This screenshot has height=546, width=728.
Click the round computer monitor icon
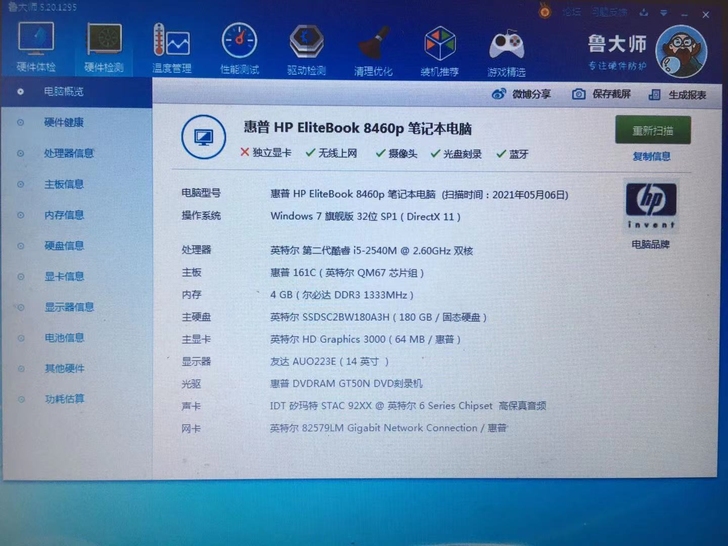[x=204, y=137]
